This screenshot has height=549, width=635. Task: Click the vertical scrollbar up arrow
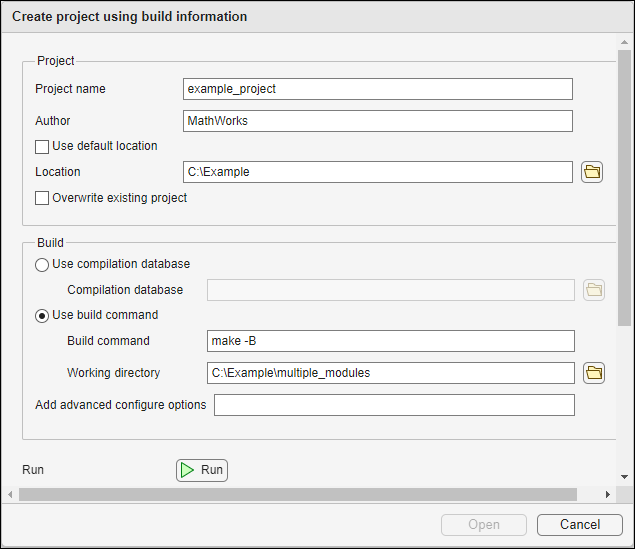(x=625, y=43)
